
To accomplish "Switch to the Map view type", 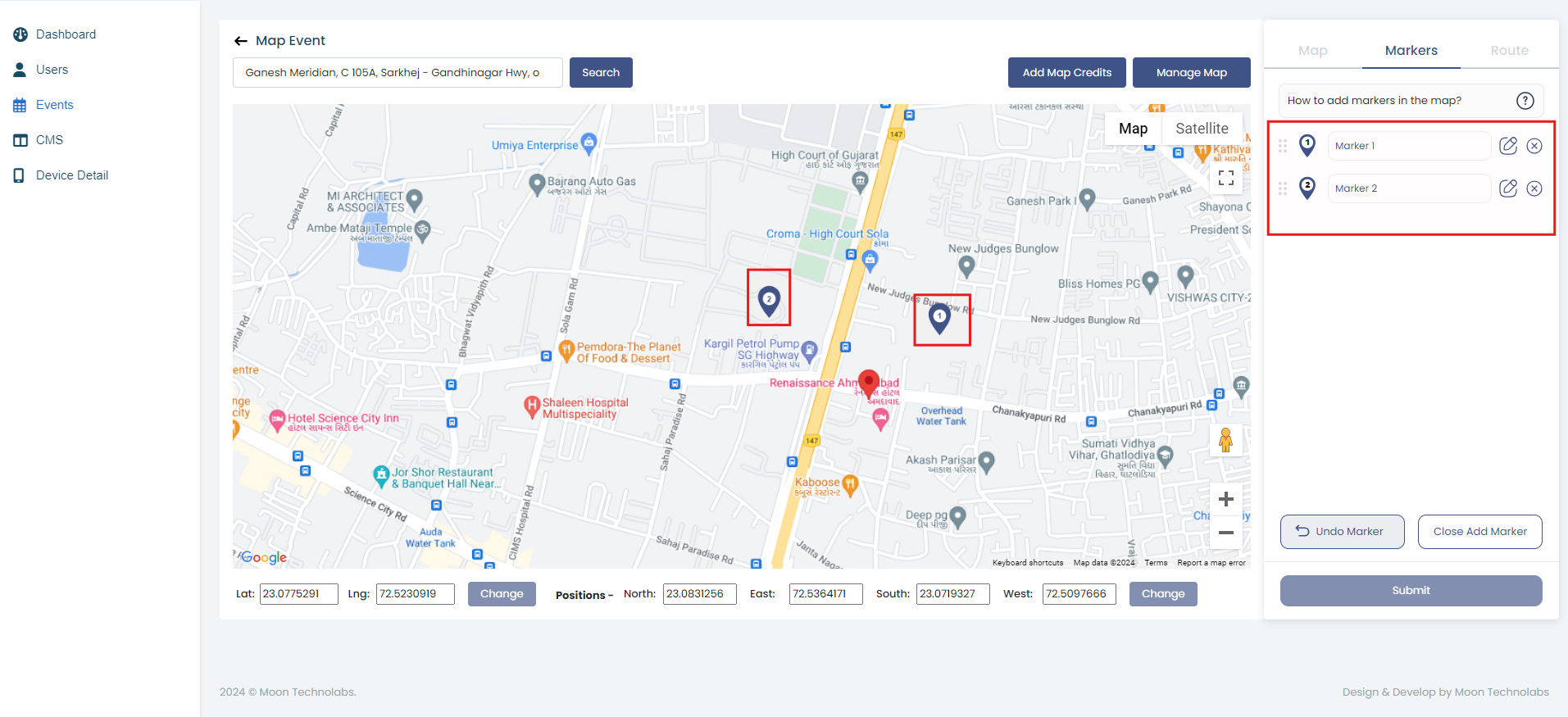I will (1133, 129).
